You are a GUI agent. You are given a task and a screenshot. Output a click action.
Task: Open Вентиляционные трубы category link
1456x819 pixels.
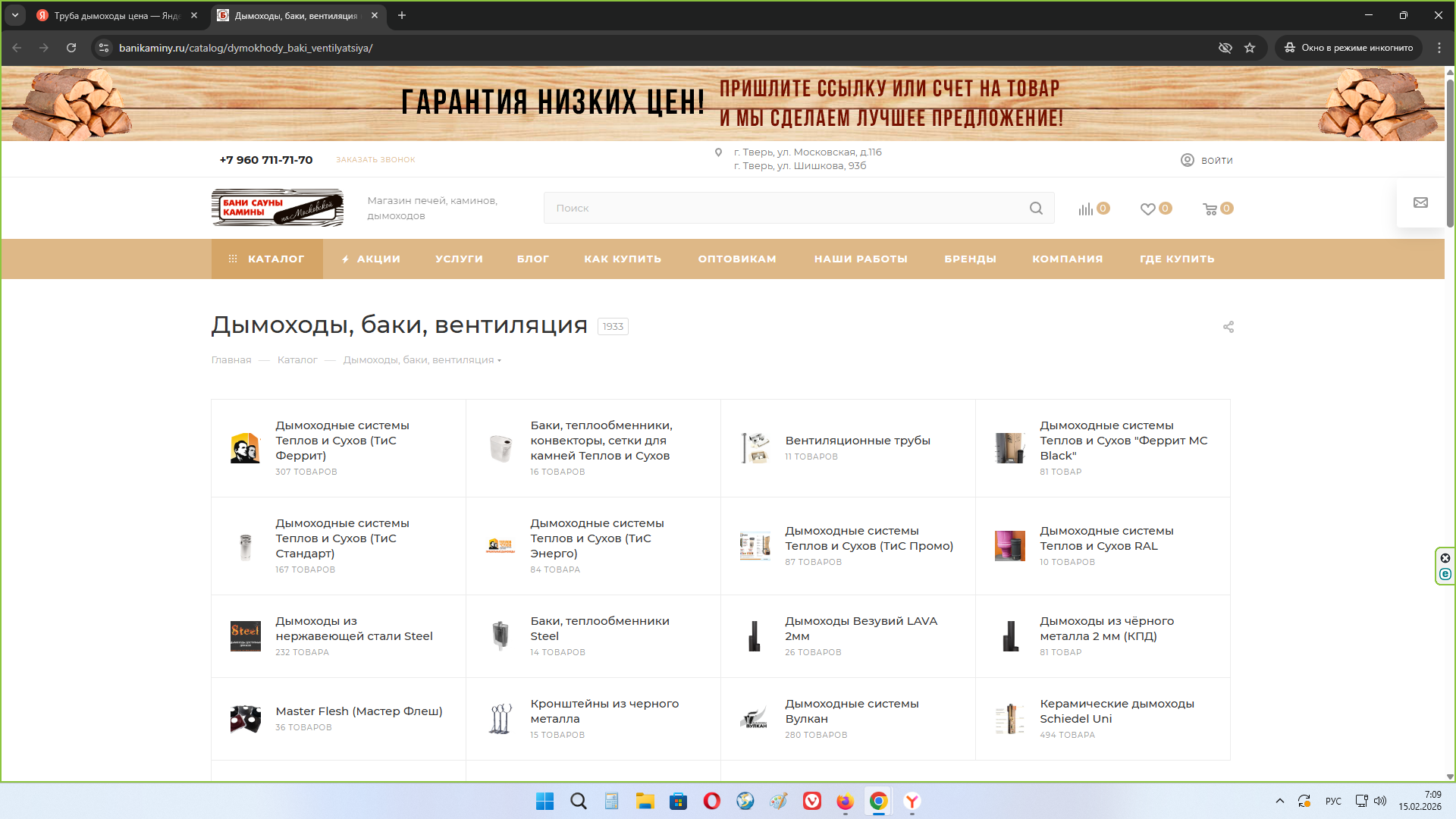point(857,441)
